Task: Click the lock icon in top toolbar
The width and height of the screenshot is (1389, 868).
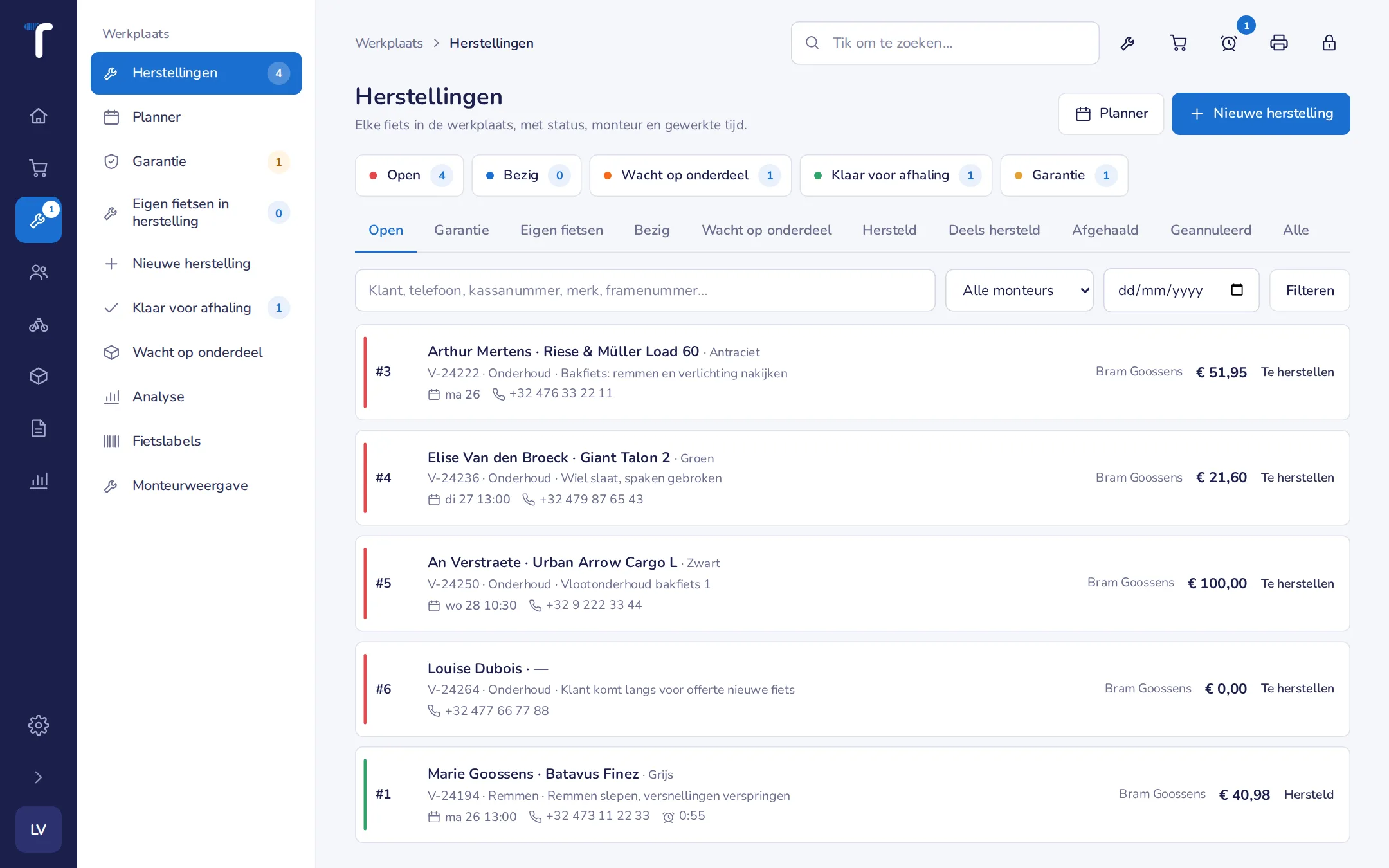Action: [1329, 43]
